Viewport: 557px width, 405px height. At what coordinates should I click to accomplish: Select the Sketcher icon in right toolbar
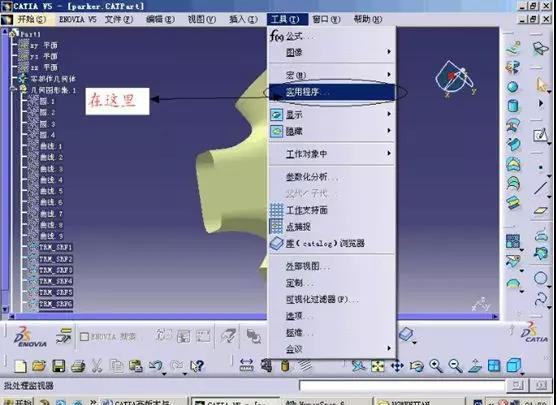(x=540, y=135)
